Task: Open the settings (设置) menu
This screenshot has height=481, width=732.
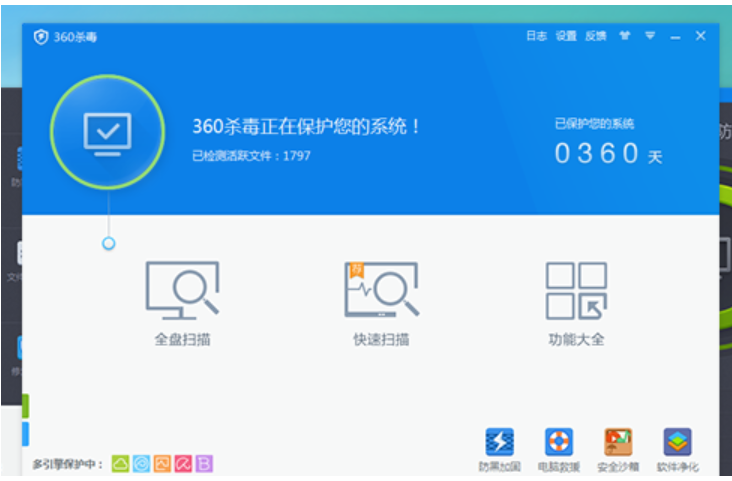Action: pos(566,36)
